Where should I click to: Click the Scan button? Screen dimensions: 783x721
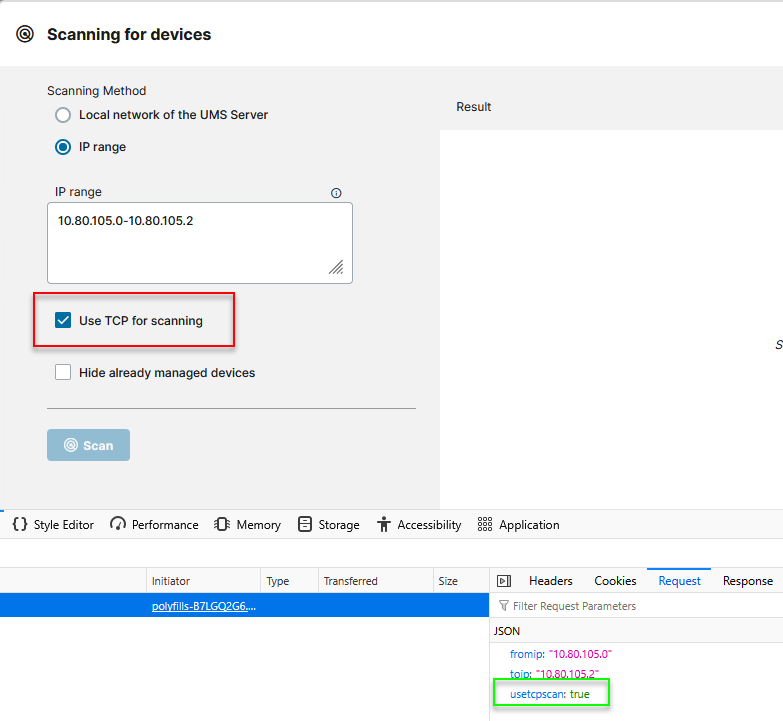point(88,445)
